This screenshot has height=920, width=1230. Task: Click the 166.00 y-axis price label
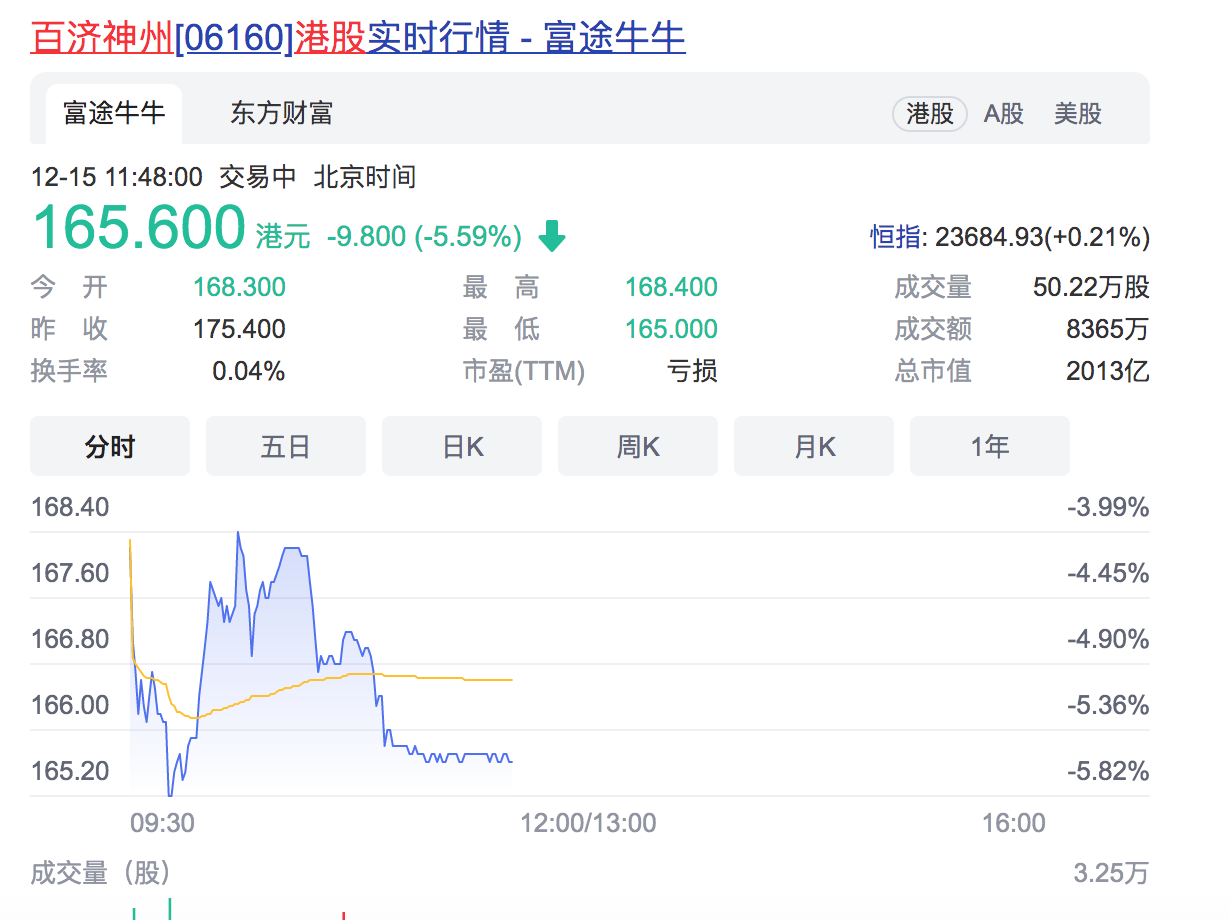tap(70, 706)
